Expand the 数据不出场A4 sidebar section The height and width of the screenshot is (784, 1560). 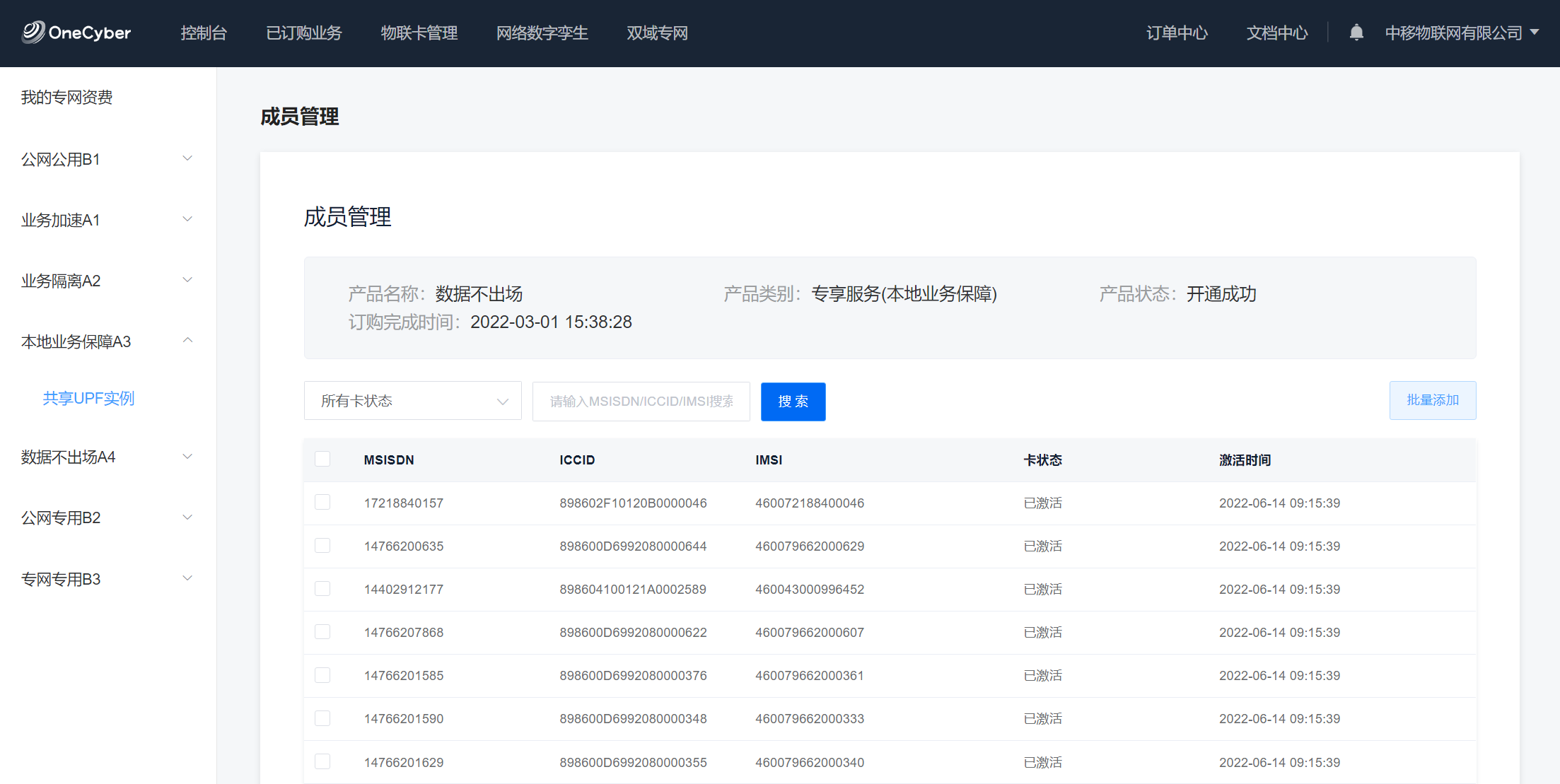pyautogui.click(x=187, y=457)
